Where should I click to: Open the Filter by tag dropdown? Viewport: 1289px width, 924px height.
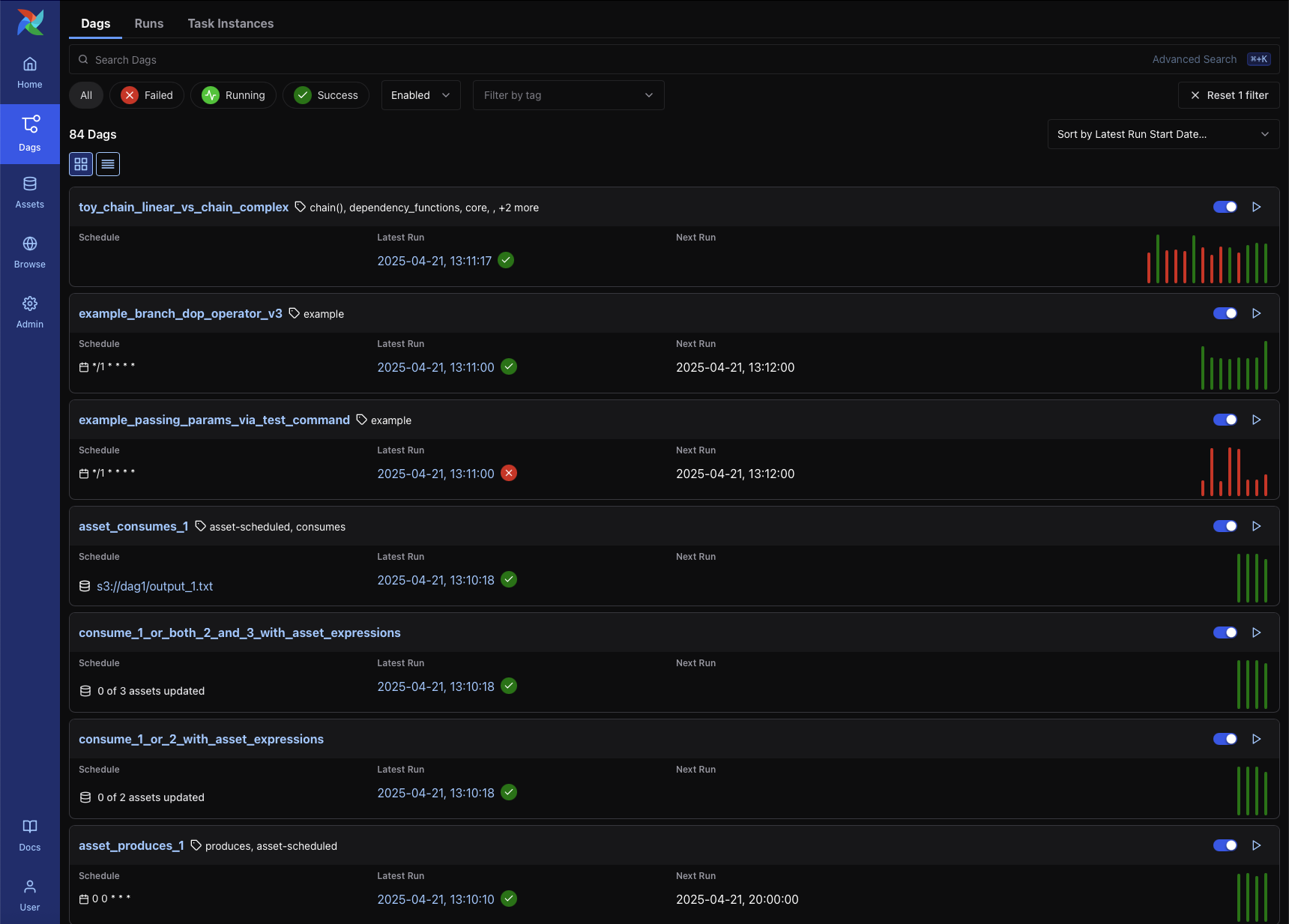[568, 95]
